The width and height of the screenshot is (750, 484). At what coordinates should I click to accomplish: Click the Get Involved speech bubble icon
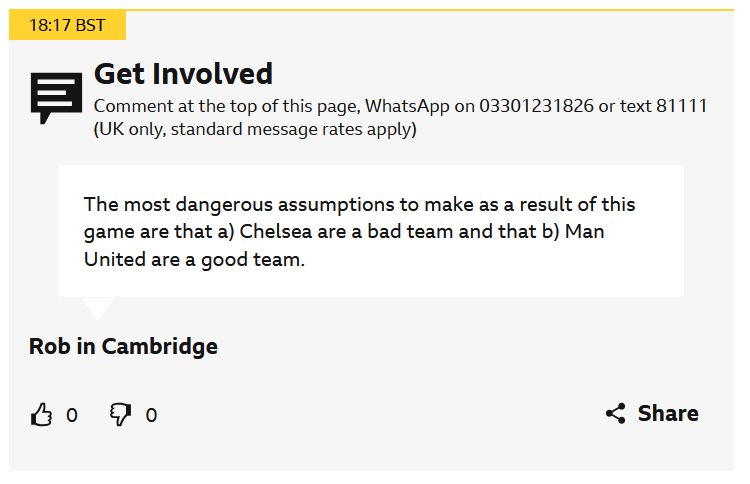point(56,97)
